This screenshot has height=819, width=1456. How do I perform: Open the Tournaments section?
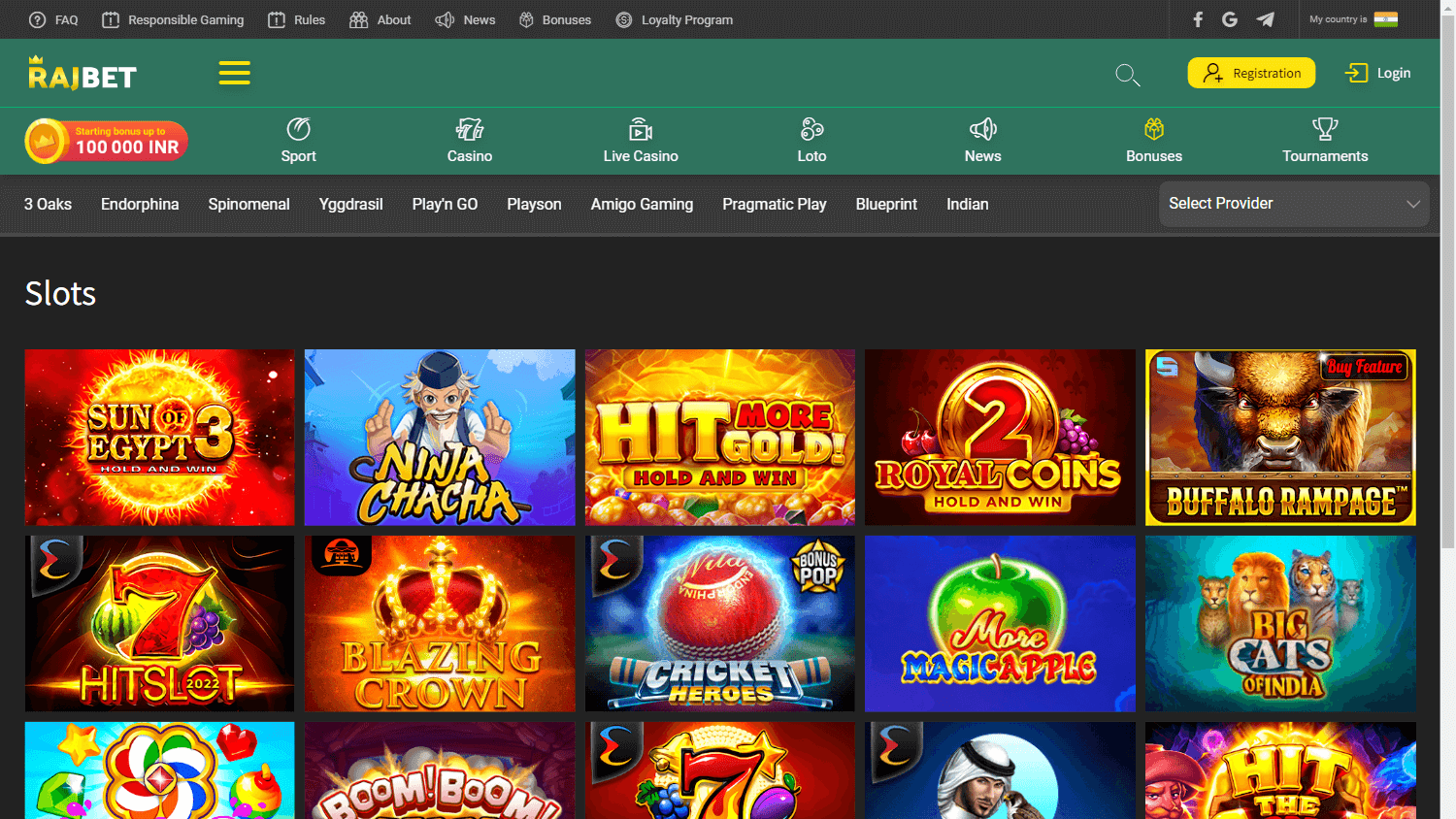point(1325,141)
